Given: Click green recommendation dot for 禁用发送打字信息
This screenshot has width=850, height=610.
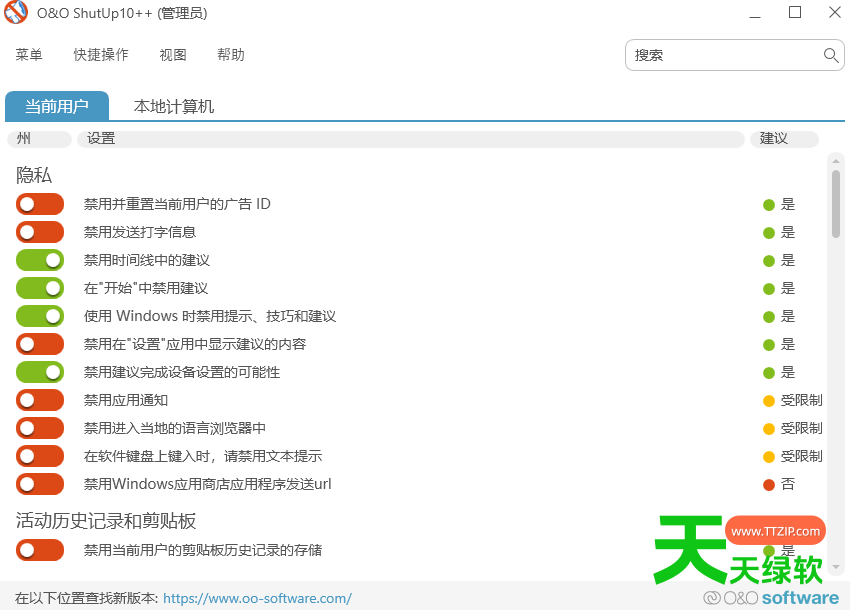Looking at the screenshot, I should (x=768, y=233).
